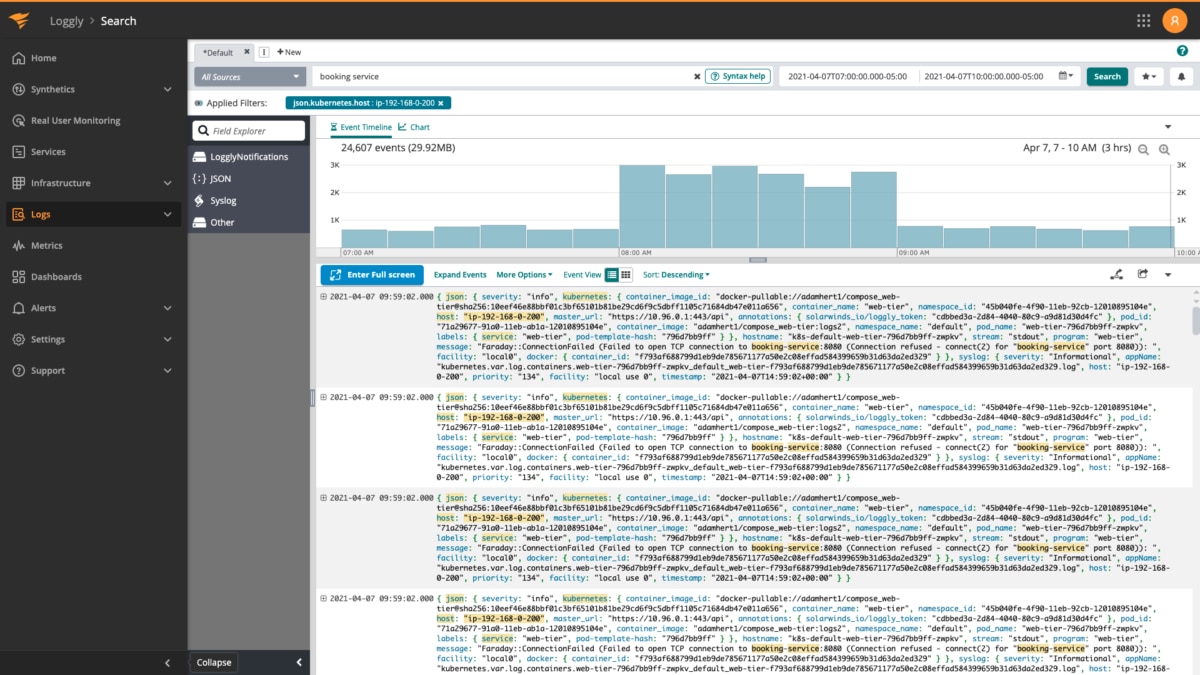1200x675 pixels.
Task: Zoom in on the event timeline
Action: [x=1164, y=149]
